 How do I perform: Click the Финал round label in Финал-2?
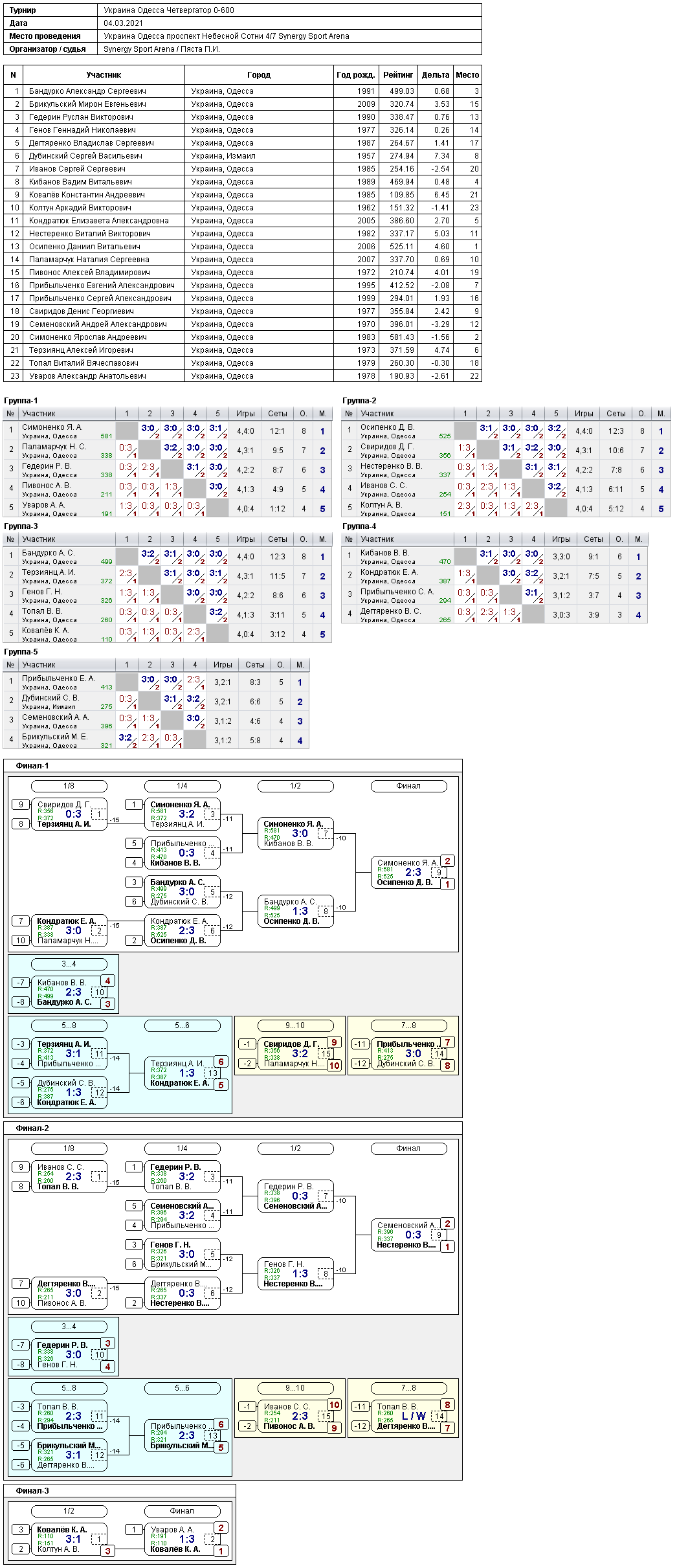[408, 1148]
